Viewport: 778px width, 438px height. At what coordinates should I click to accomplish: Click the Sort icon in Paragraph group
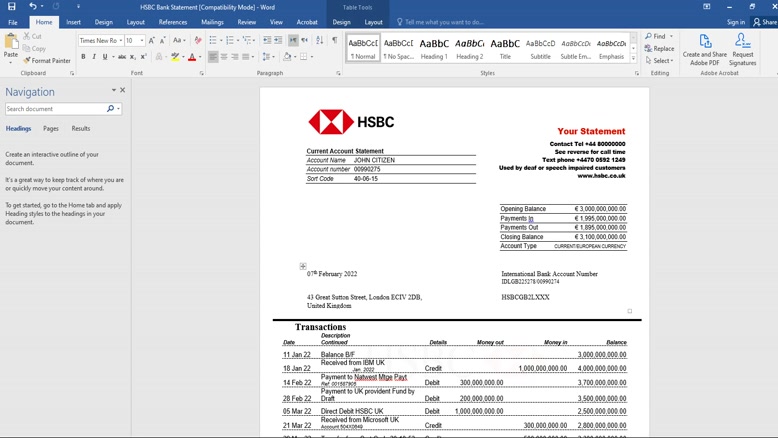tap(321, 41)
